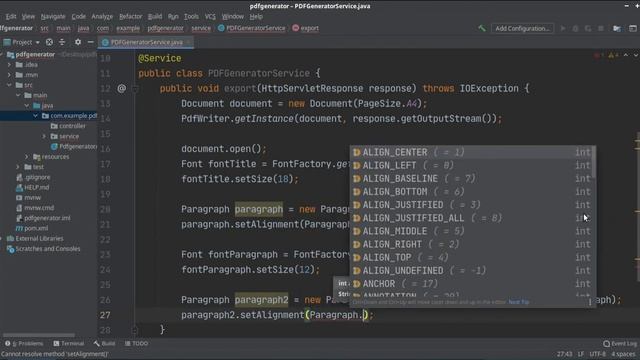Expand the .idea folder
640x360 pixels.
coord(9,64)
